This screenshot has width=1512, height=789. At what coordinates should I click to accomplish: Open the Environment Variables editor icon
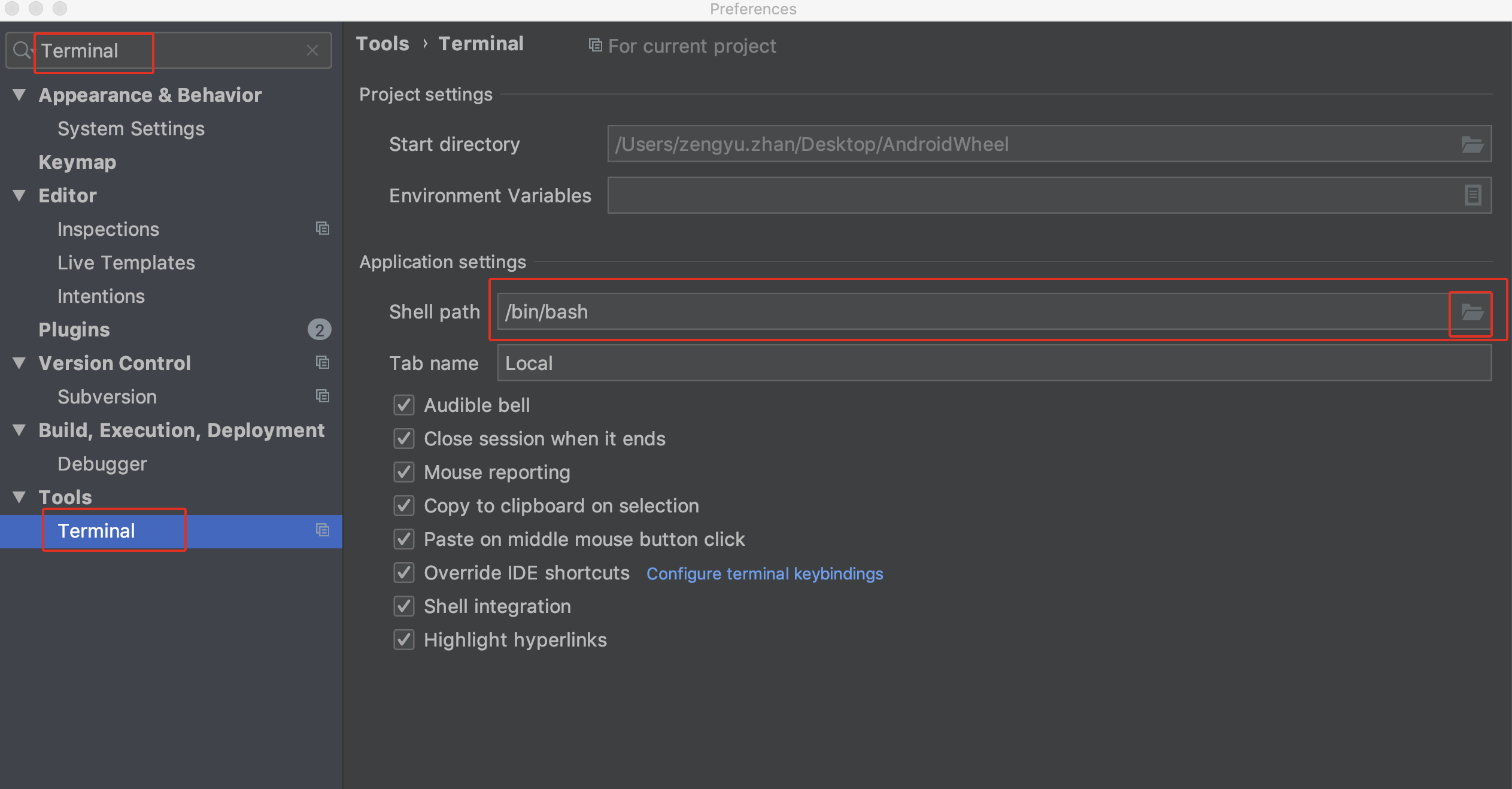click(x=1472, y=195)
